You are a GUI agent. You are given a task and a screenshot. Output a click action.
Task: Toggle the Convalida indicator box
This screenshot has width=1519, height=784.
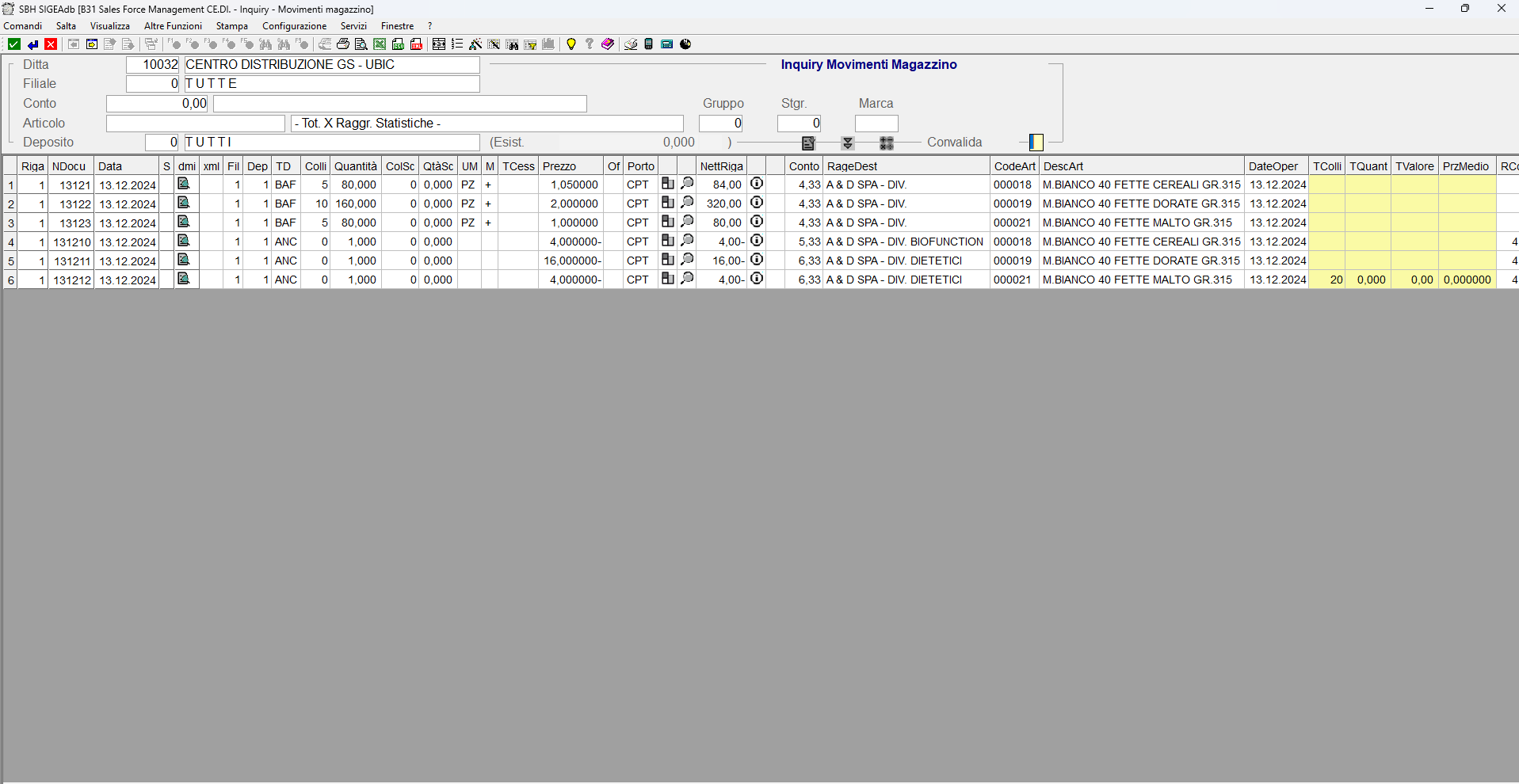point(1036,143)
